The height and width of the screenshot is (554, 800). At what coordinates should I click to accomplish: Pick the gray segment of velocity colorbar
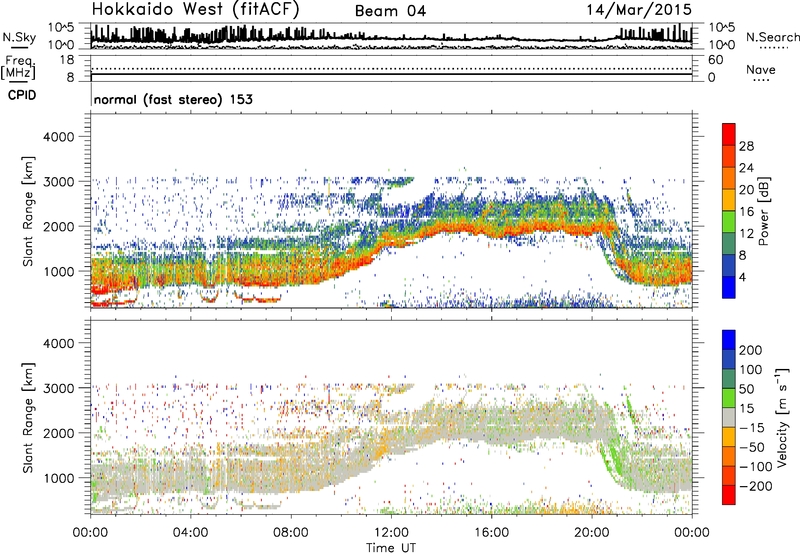tap(729, 418)
